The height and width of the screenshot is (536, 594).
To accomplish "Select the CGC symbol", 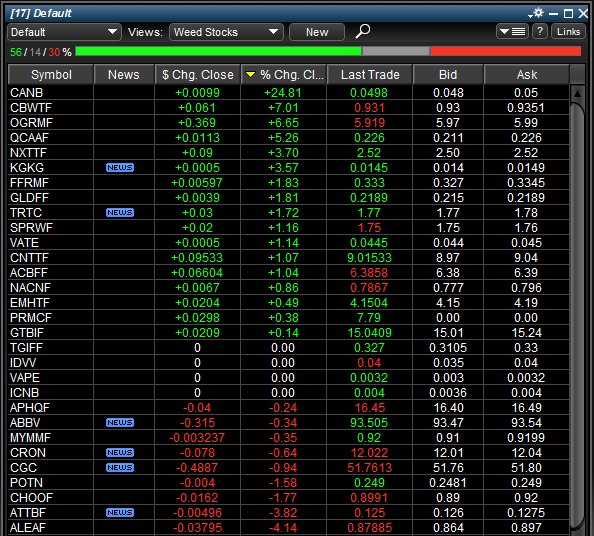I will coord(23,467).
